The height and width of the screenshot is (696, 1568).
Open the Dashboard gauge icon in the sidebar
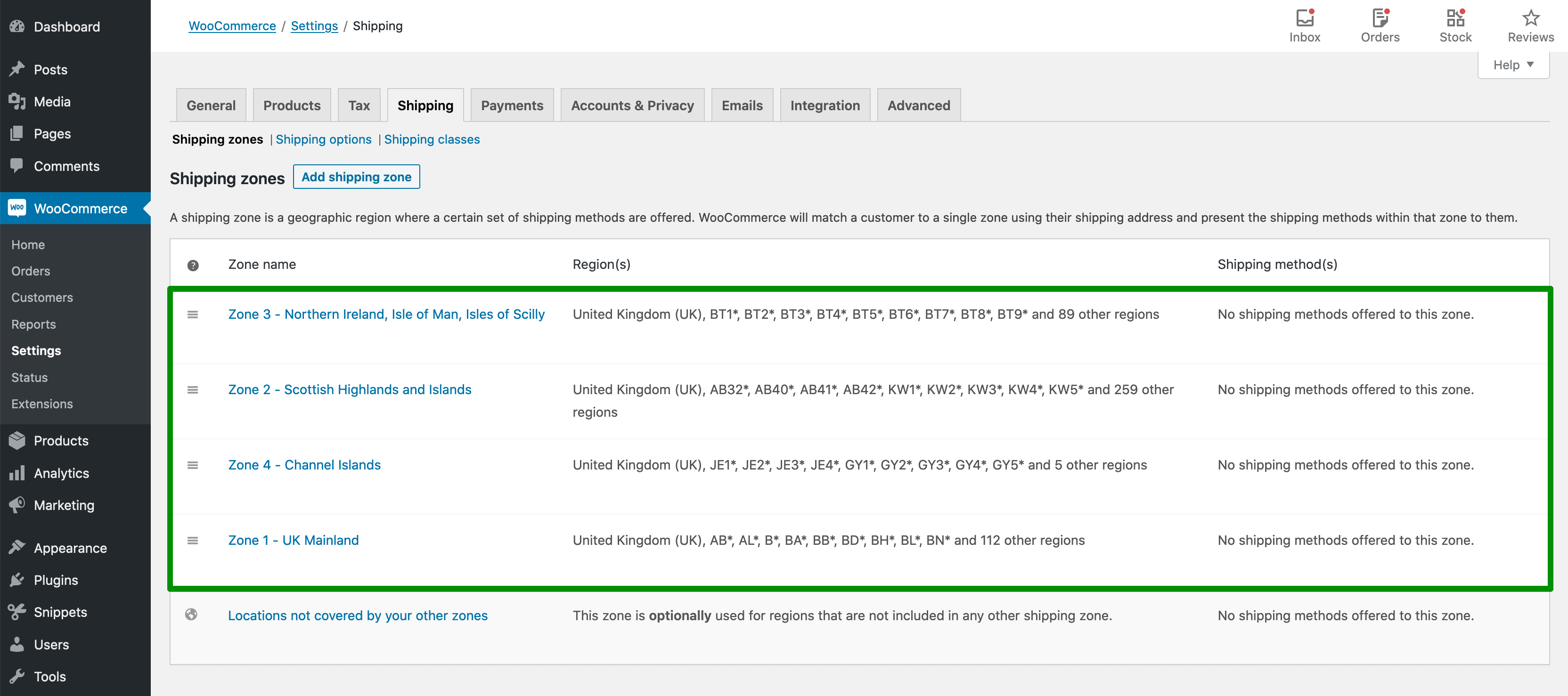17,26
